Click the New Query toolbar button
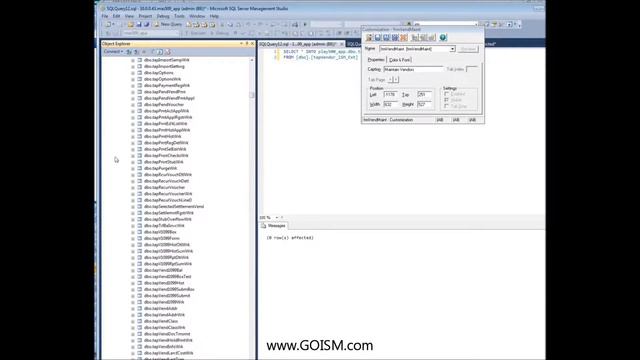The image size is (640, 360). click(168, 24)
